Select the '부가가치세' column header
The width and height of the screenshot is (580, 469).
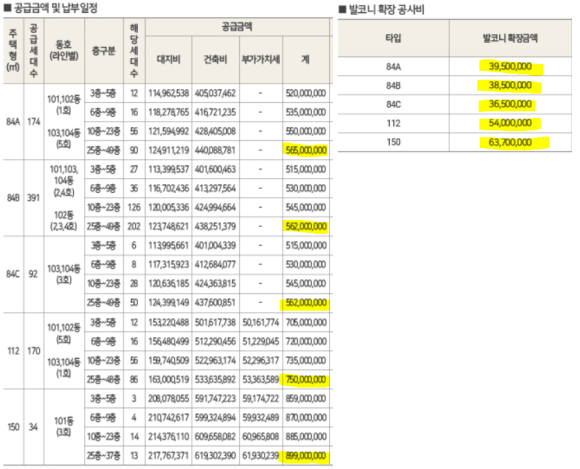pyautogui.click(x=261, y=59)
